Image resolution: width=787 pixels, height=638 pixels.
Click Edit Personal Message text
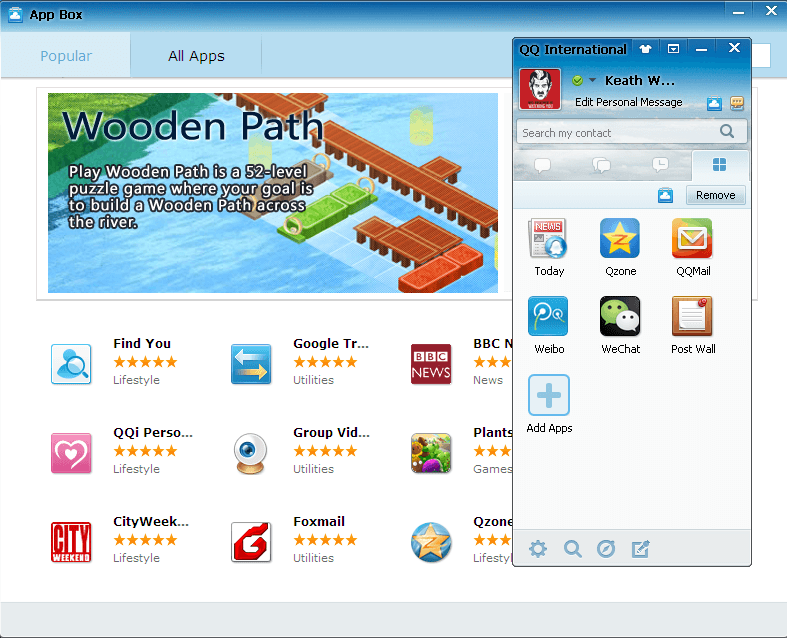[628, 102]
